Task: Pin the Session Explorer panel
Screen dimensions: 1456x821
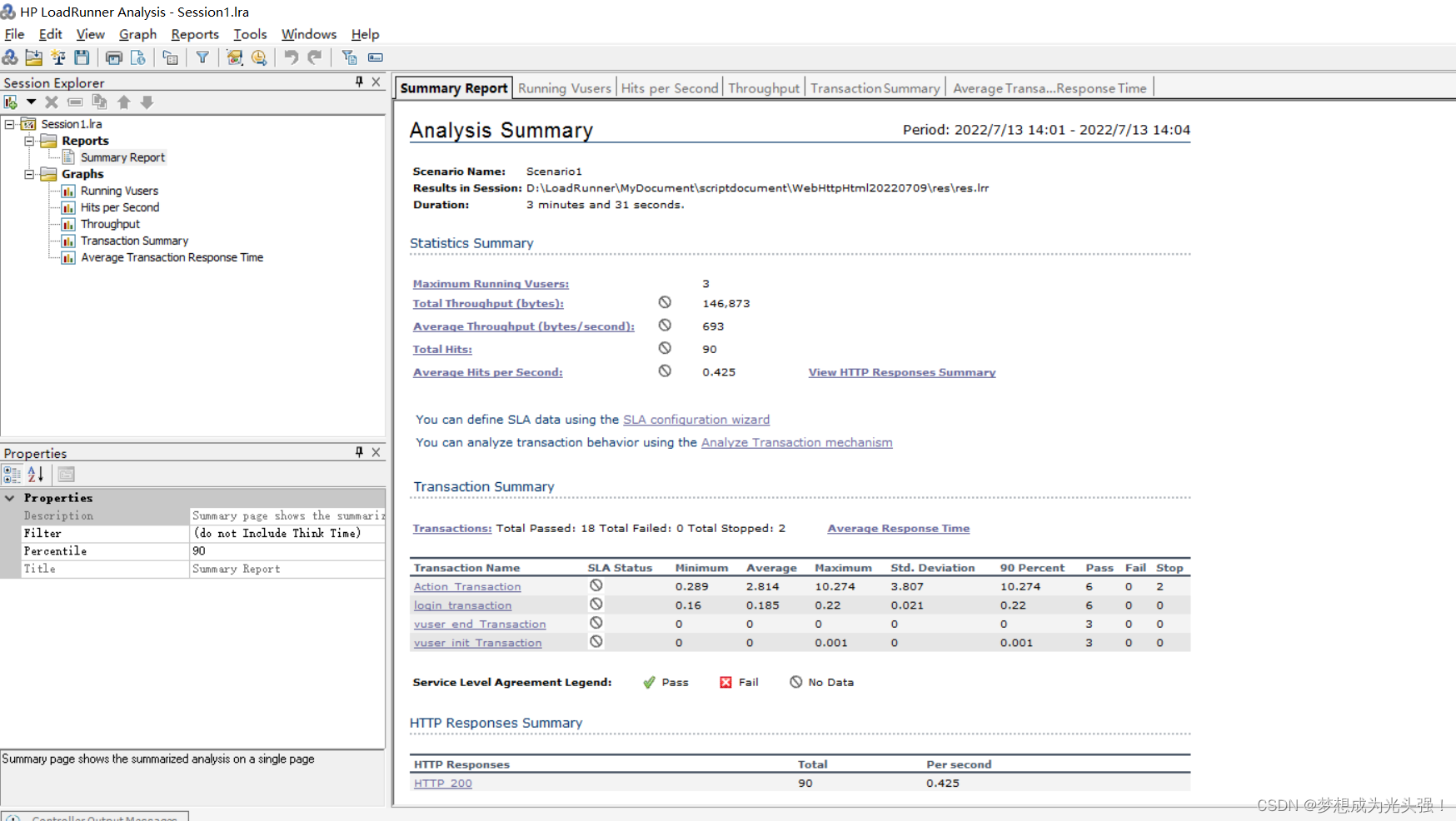Action: 359,82
